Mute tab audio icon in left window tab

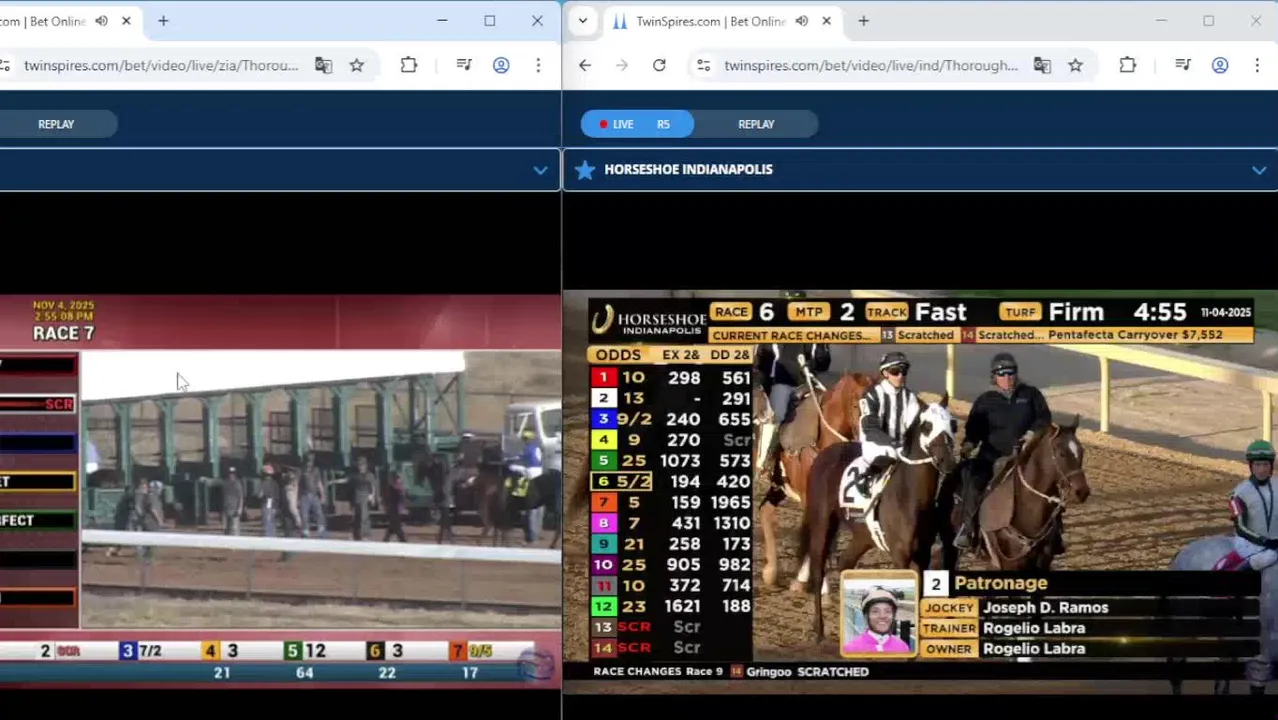101,21
